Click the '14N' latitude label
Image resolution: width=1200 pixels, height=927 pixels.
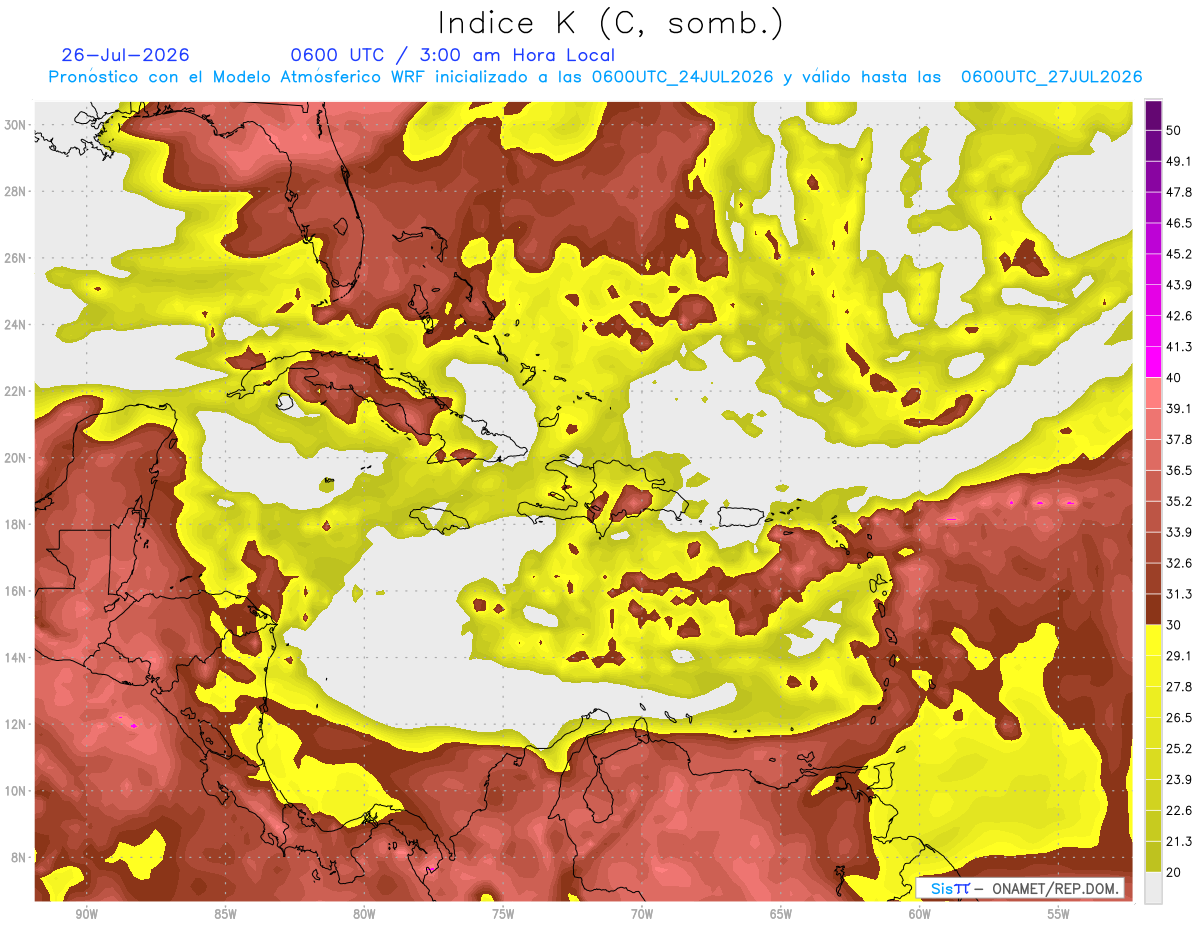[15, 658]
